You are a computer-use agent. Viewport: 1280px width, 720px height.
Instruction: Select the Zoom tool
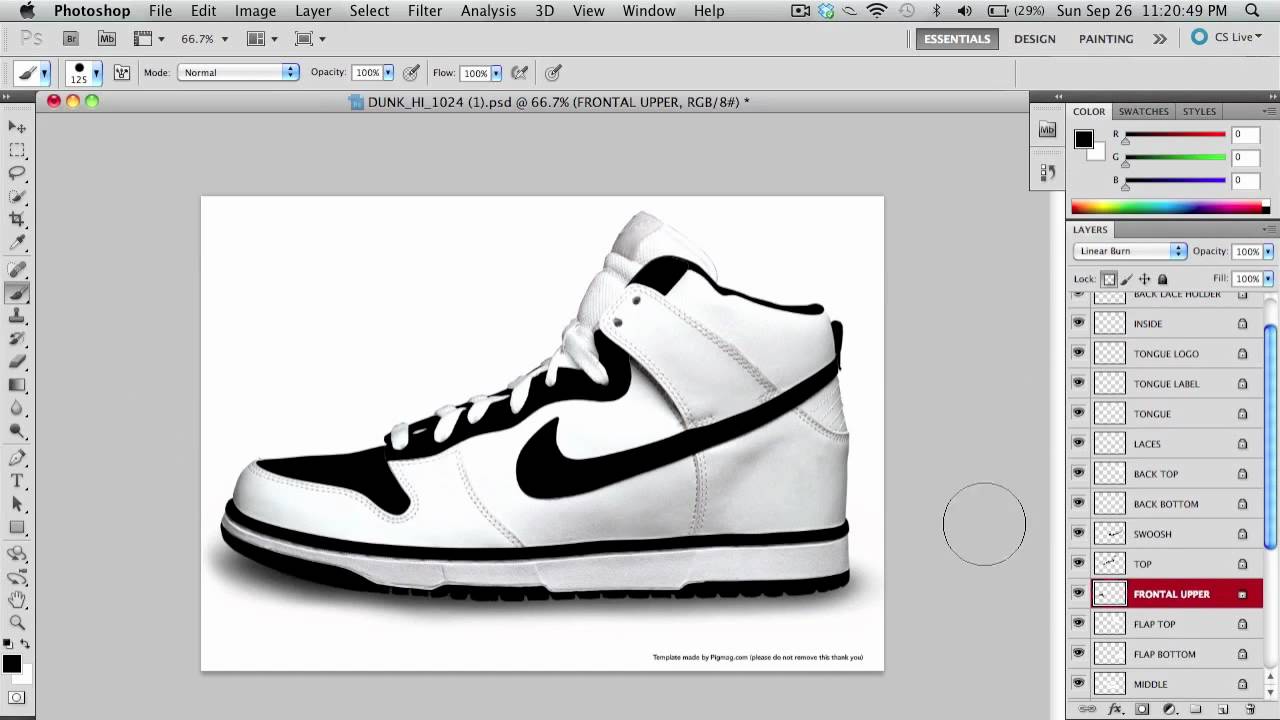click(17, 623)
